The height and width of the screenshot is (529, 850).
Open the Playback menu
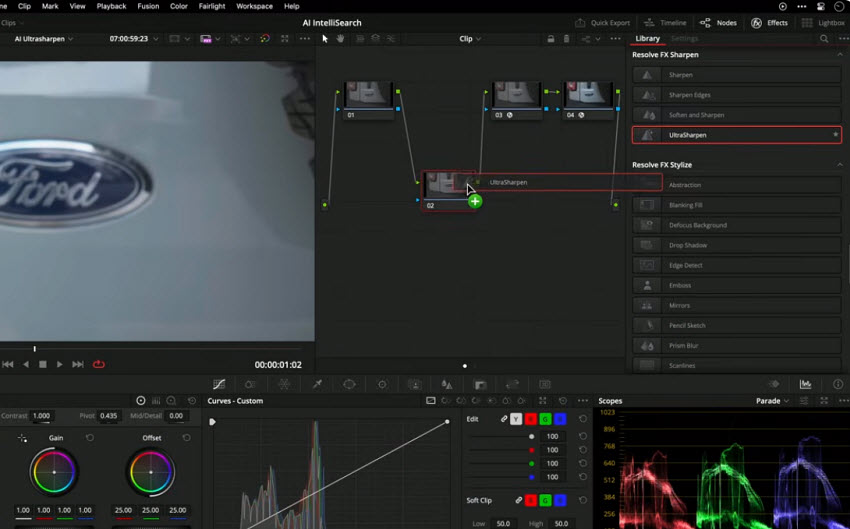(x=111, y=6)
